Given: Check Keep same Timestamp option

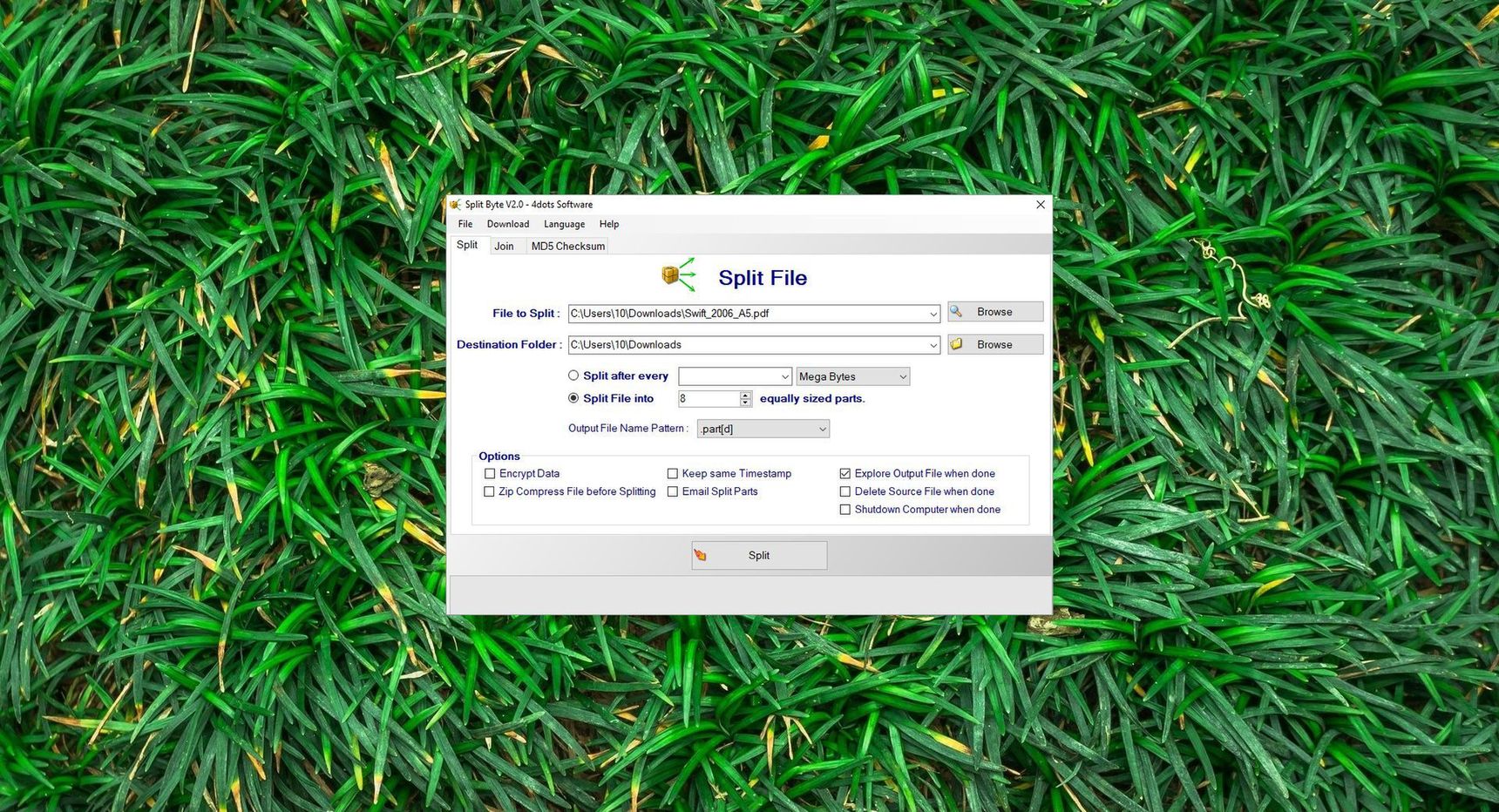Looking at the screenshot, I should pos(673,474).
